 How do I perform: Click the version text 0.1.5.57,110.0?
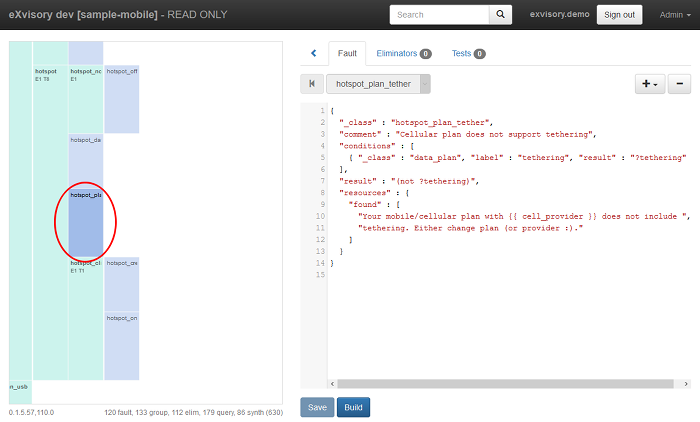[31, 413]
